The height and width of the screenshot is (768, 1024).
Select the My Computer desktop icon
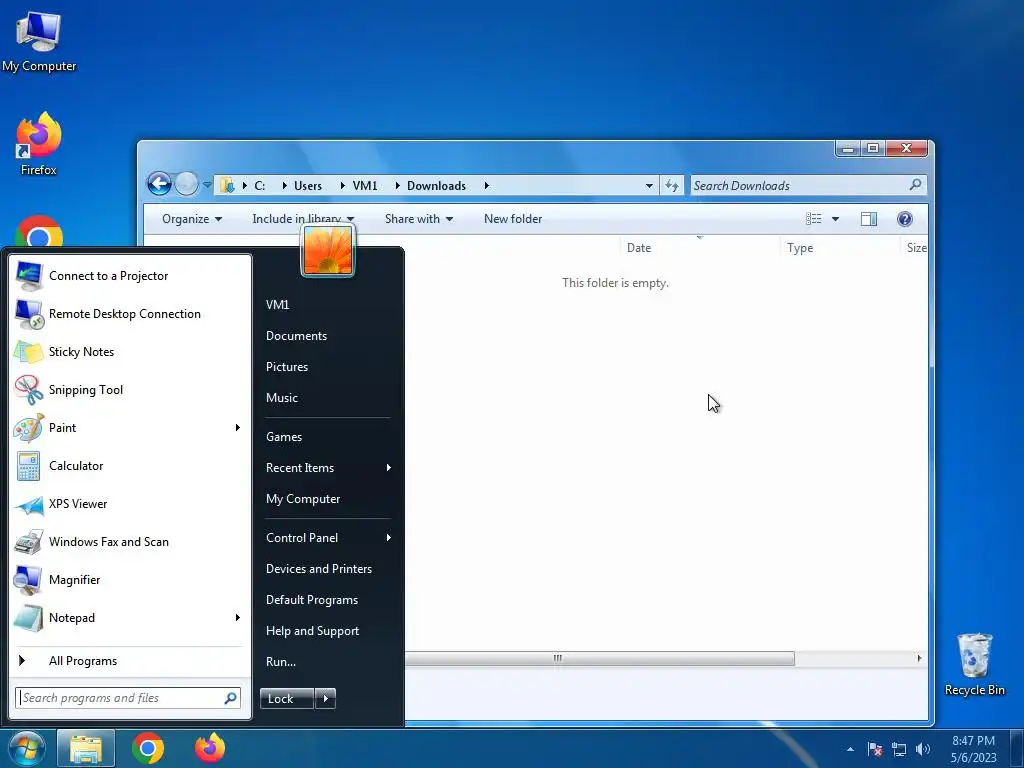click(x=39, y=42)
